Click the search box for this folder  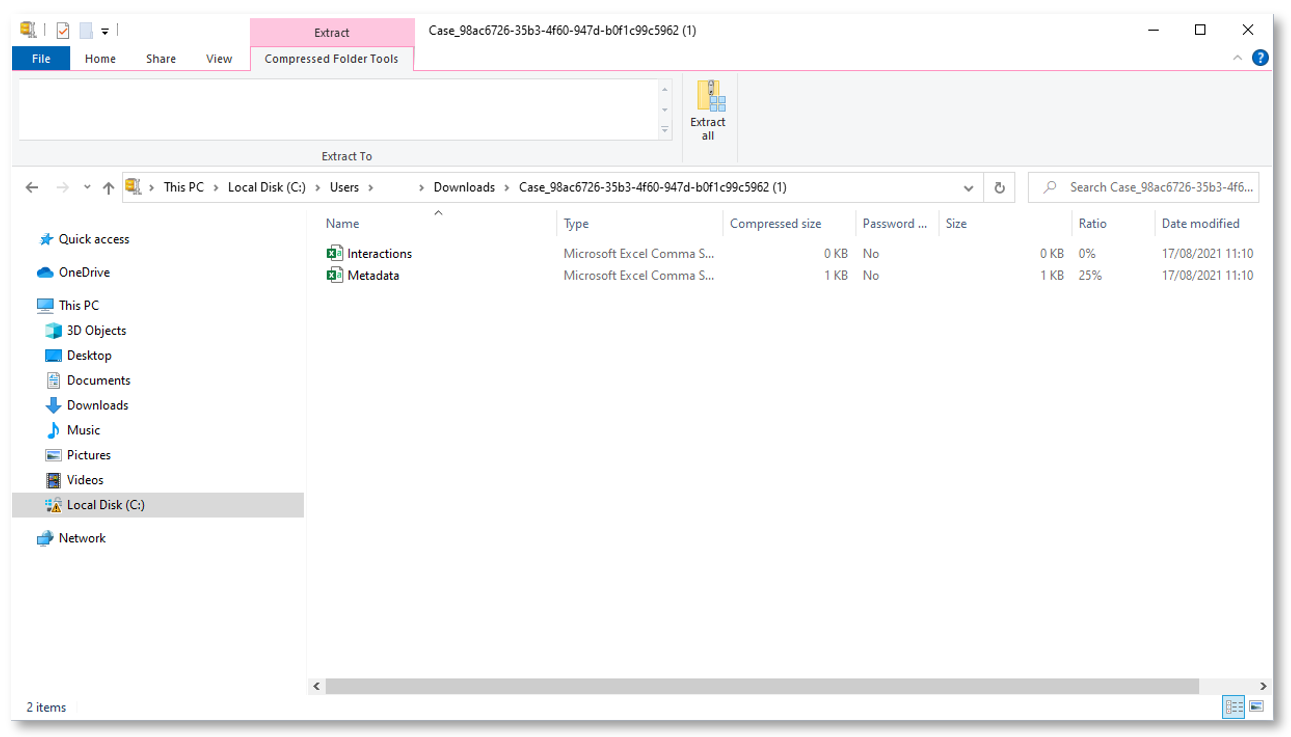[1143, 187]
